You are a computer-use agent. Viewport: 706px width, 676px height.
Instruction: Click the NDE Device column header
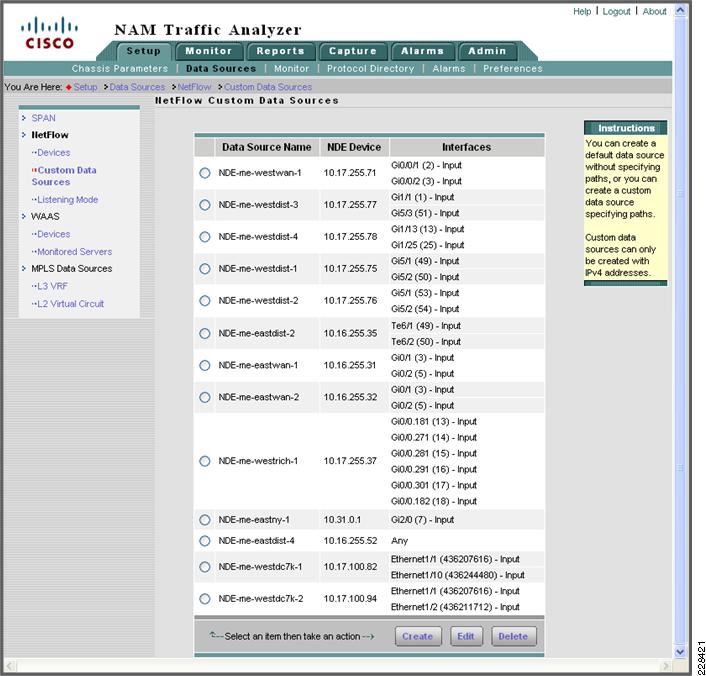pyautogui.click(x=354, y=147)
